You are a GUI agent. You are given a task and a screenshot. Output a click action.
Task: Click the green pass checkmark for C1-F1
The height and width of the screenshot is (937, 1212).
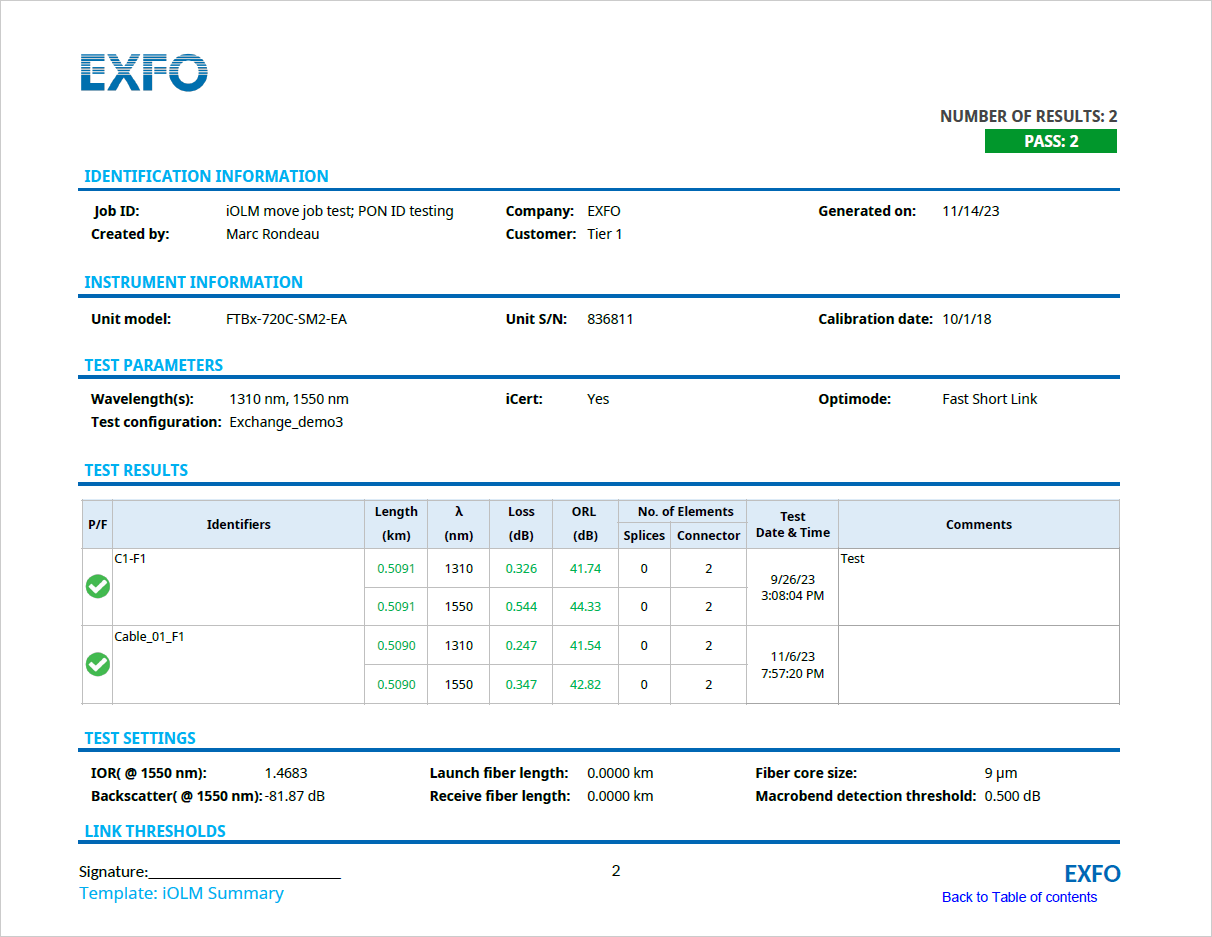pyautogui.click(x=98, y=587)
